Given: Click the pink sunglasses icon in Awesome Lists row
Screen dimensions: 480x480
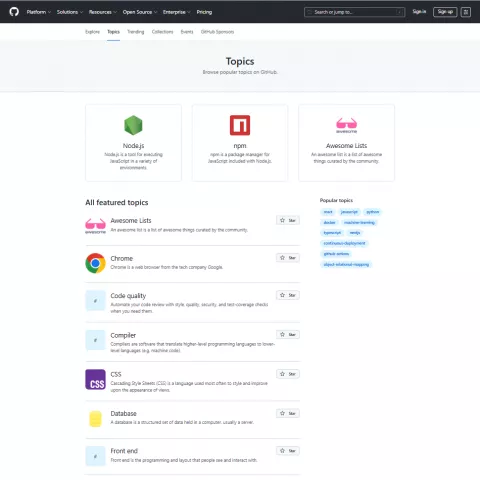Looking at the screenshot, I should [x=95, y=226].
